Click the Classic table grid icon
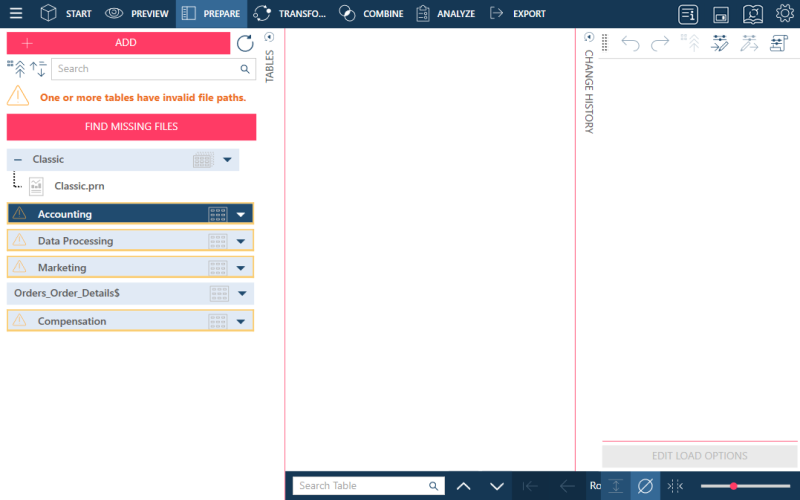The image size is (800, 500). [203, 160]
